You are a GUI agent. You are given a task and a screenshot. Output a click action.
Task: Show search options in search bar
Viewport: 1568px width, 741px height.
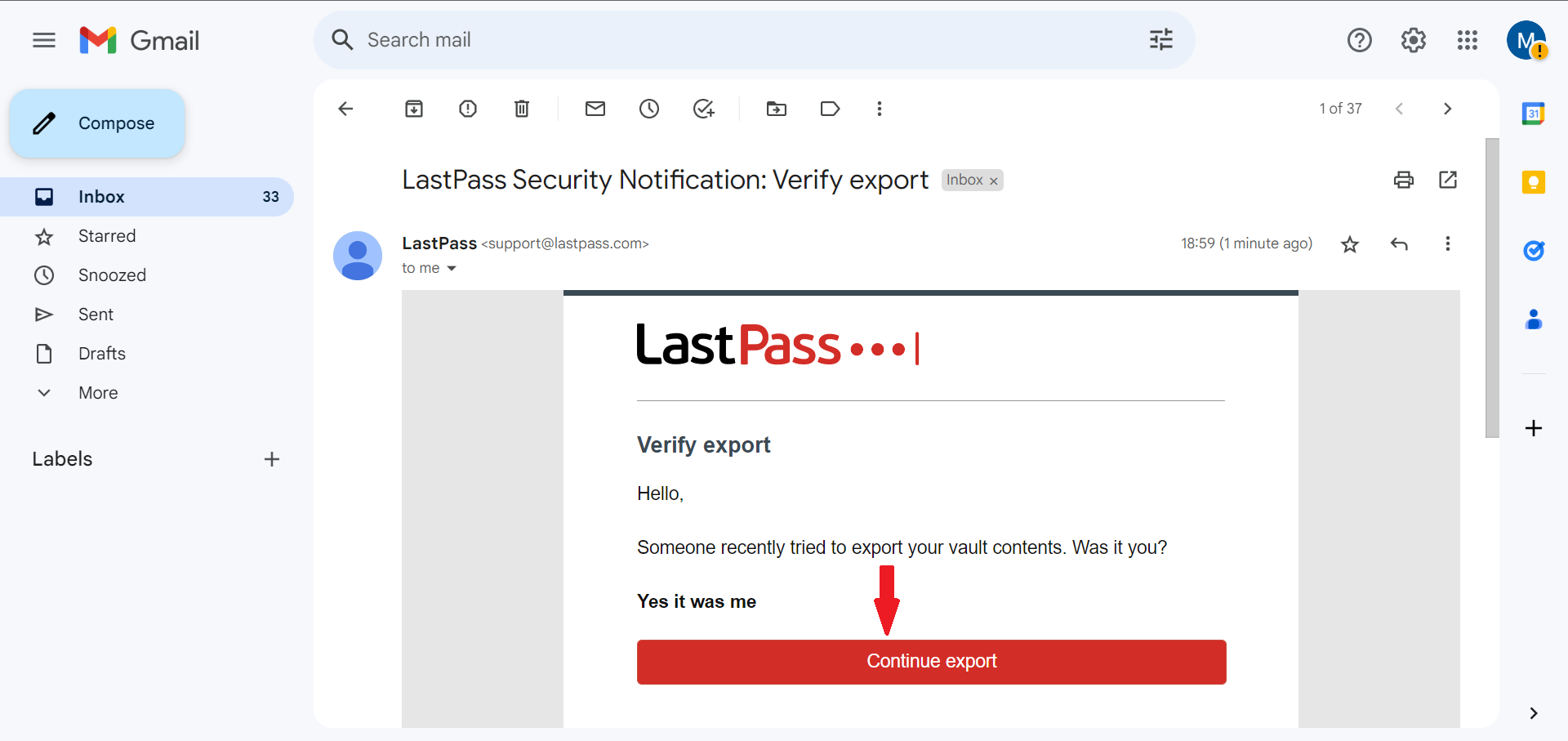(1160, 40)
